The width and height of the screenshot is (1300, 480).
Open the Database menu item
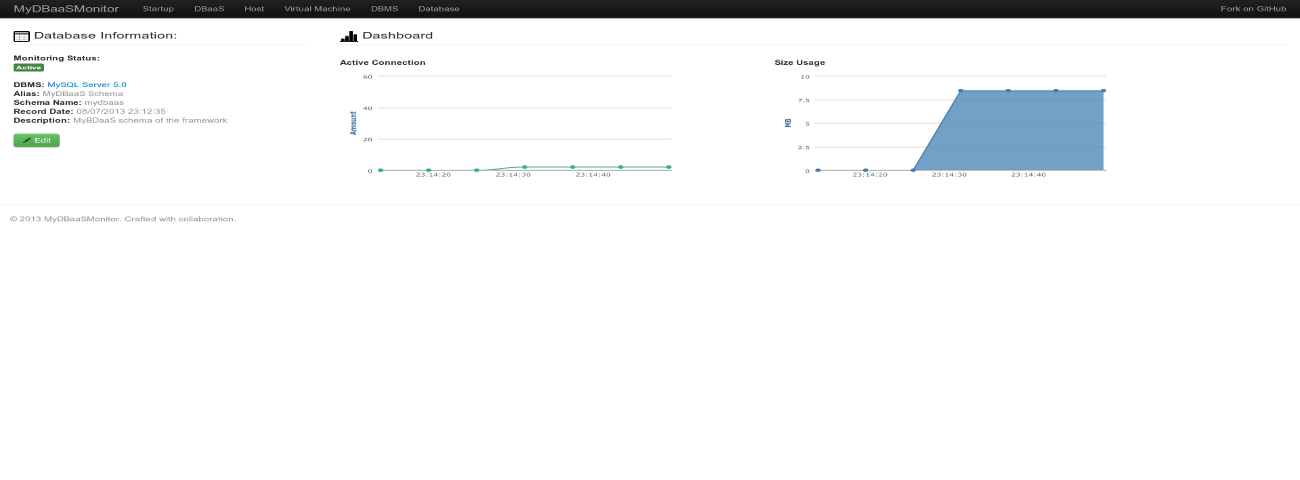(439, 8)
